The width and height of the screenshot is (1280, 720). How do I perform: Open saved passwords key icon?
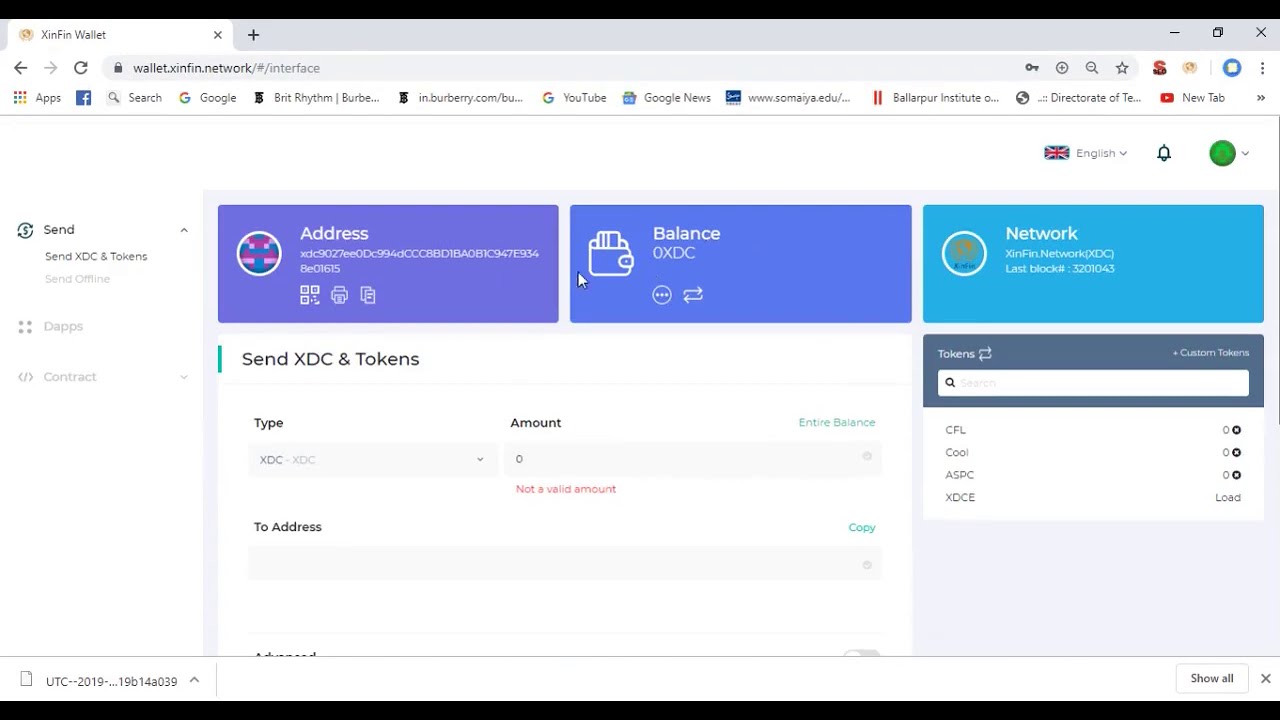(x=1032, y=68)
